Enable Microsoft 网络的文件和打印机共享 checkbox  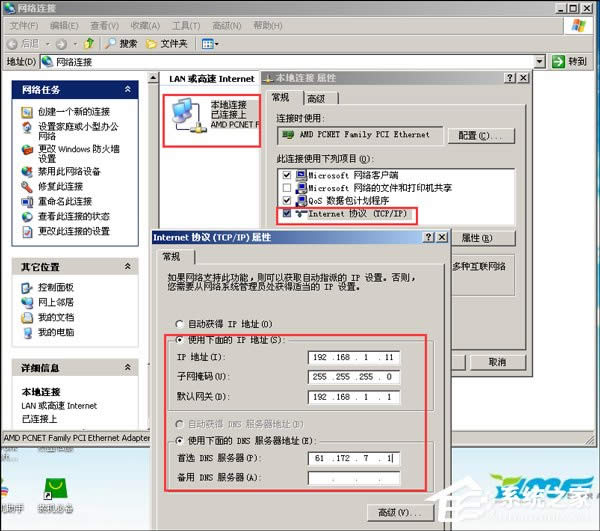point(288,188)
